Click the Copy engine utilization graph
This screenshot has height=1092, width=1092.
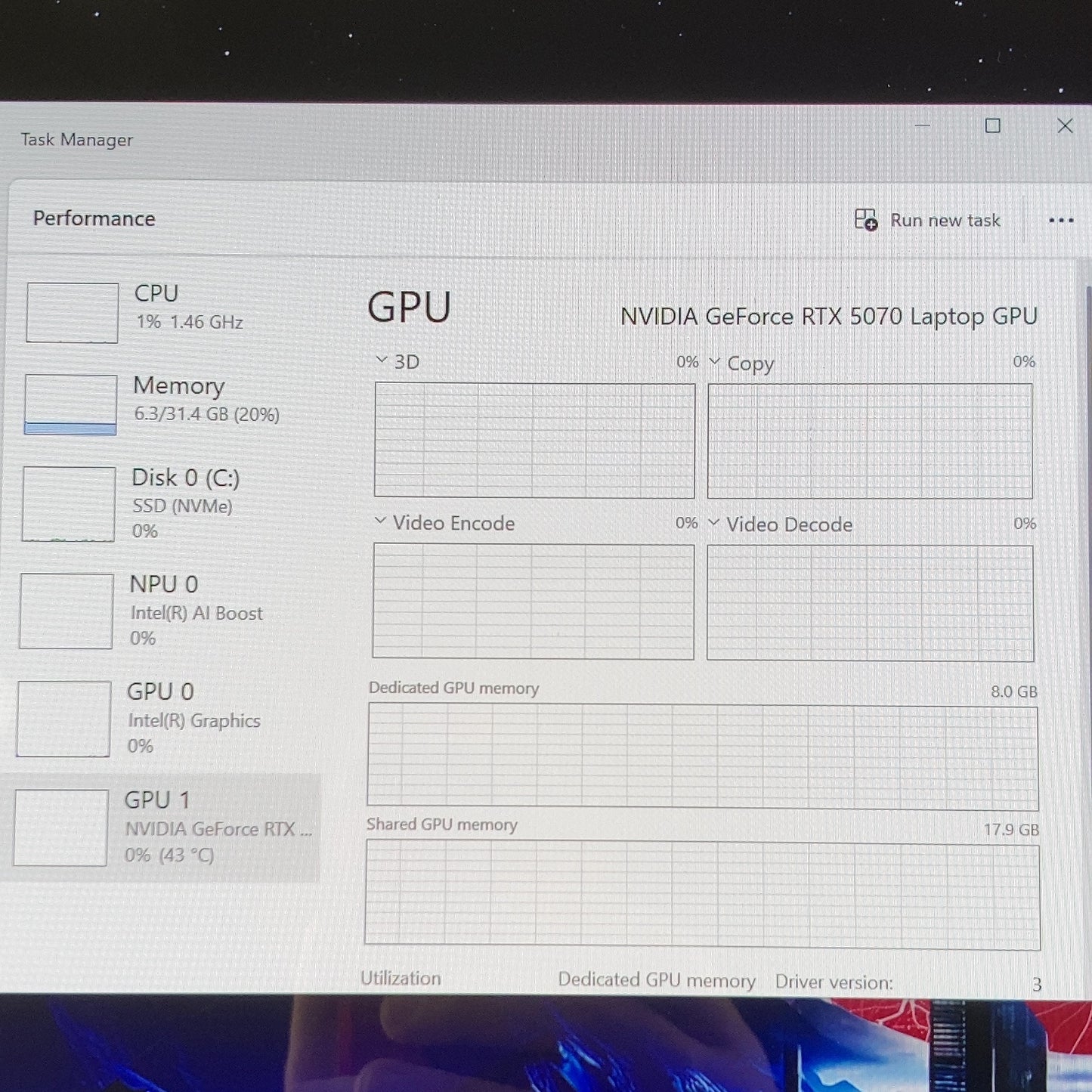pos(870,441)
